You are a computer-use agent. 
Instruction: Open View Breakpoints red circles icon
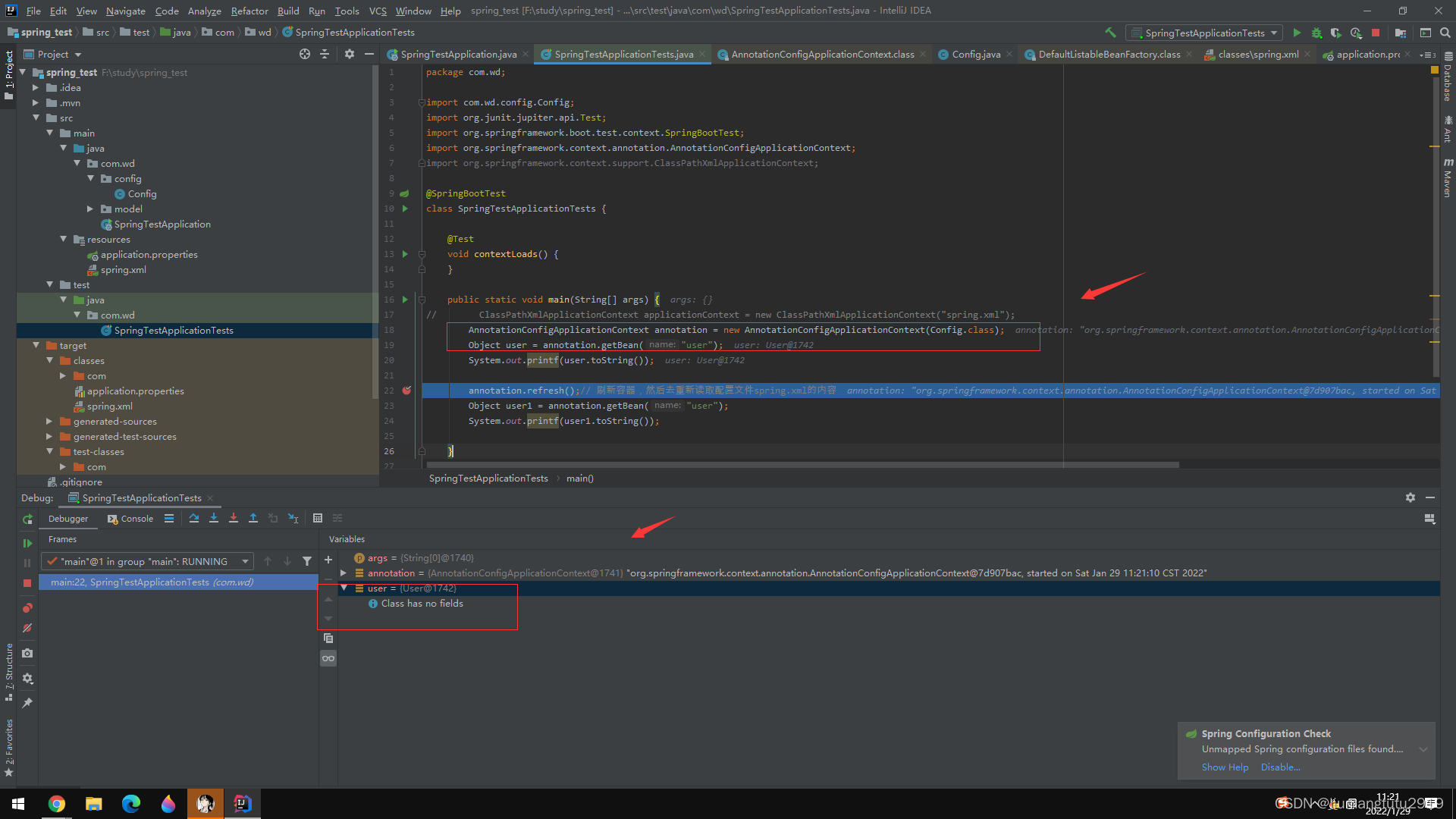click(x=27, y=608)
